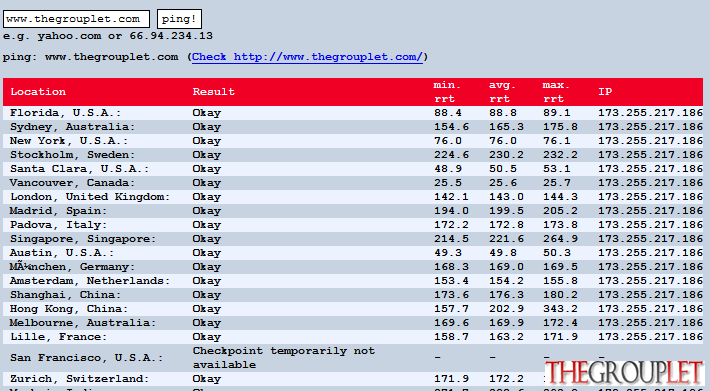
Task: Click London, United Kingdom location cell
Action: (x=90, y=197)
